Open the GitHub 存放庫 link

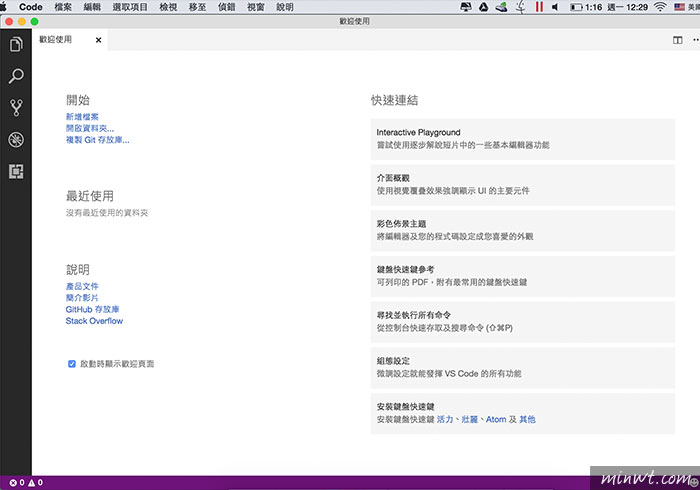[x=92, y=309]
